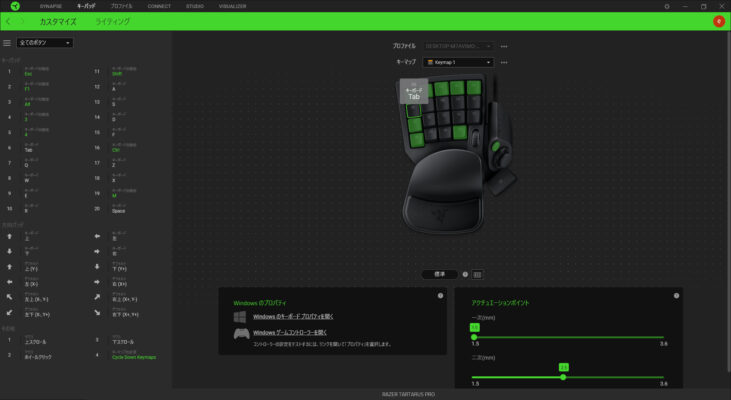
Task: Open the ellipsis menu beside Keymap 1
Action: (504, 62)
